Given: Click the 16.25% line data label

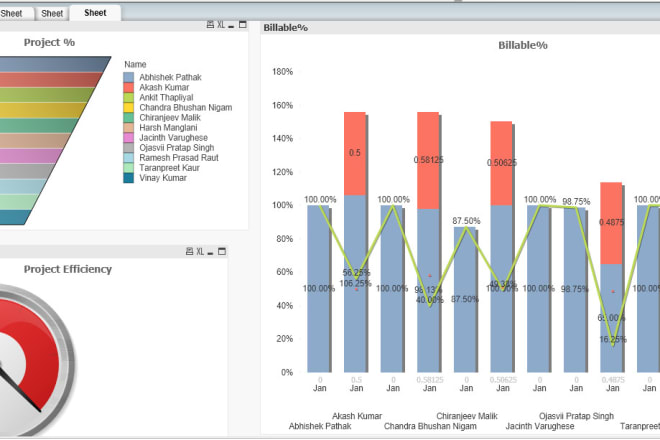Looking at the screenshot, I should click(613, 339).
